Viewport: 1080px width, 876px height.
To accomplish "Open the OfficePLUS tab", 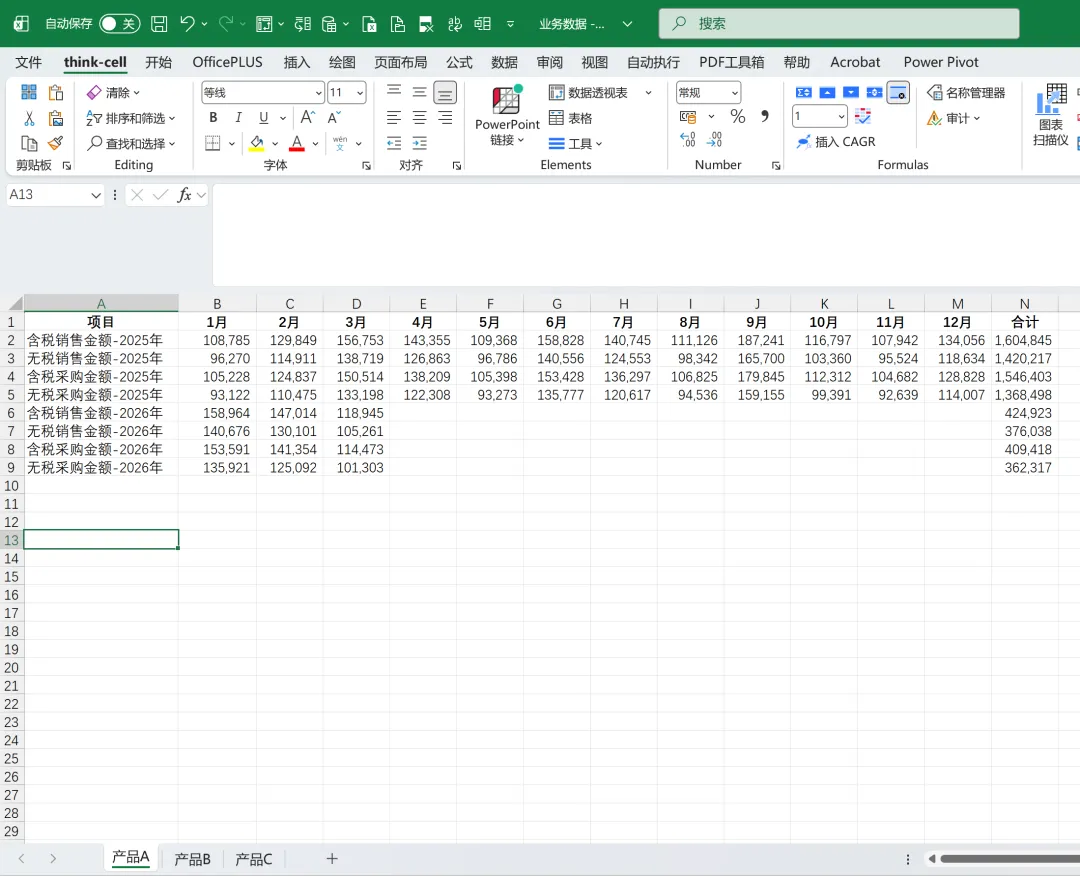I will coord(227,62).
